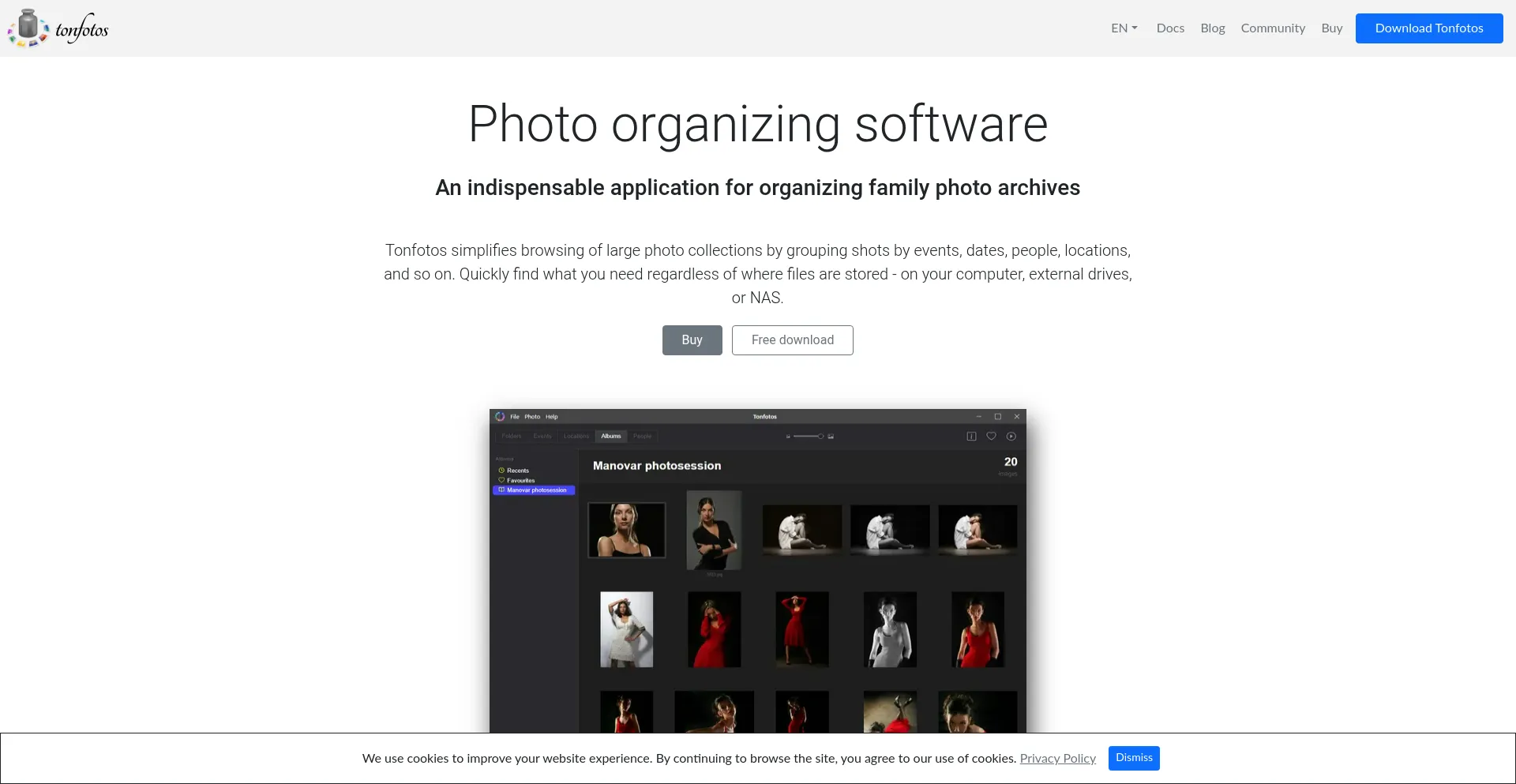This screenshot has height=784, width=1516.
Task: Dismiss the cookie notice
Action: click(x=1134, y=758)
